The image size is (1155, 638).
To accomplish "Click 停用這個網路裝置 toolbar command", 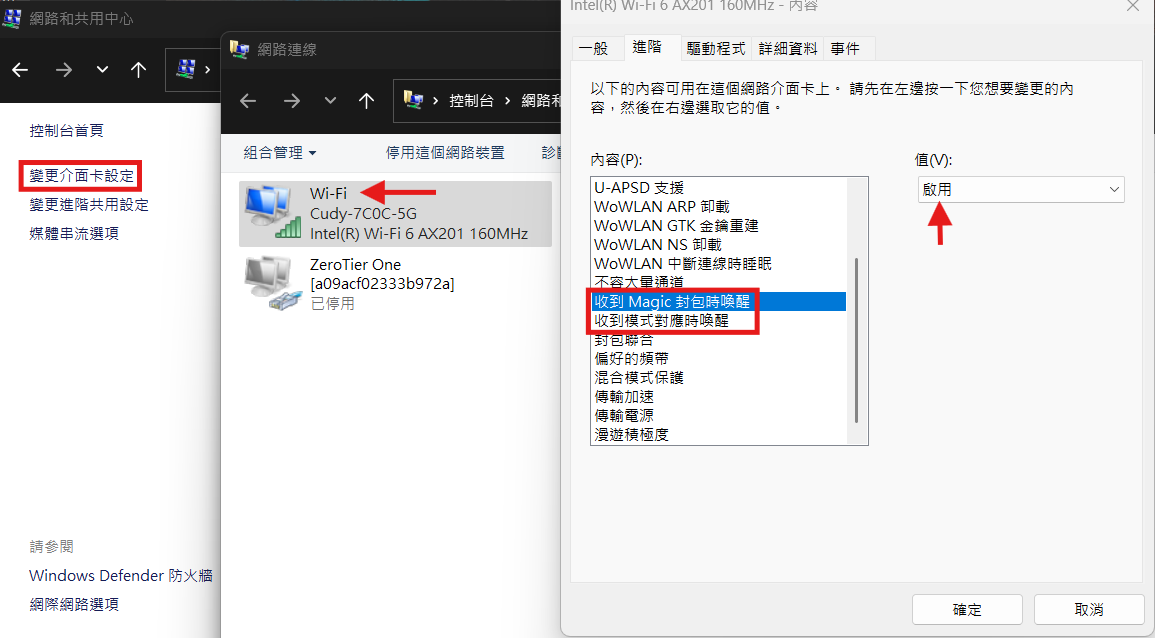I will point(445,153).
